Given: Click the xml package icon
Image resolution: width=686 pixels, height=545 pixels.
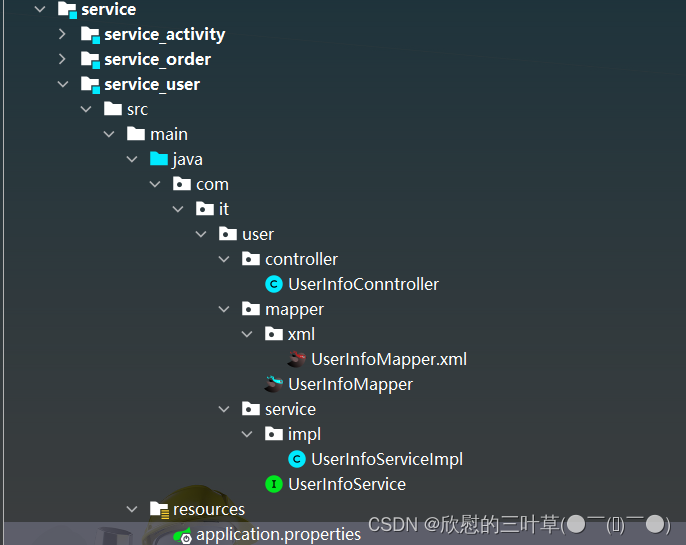Looking at the screenshot, I should [274, 334].
